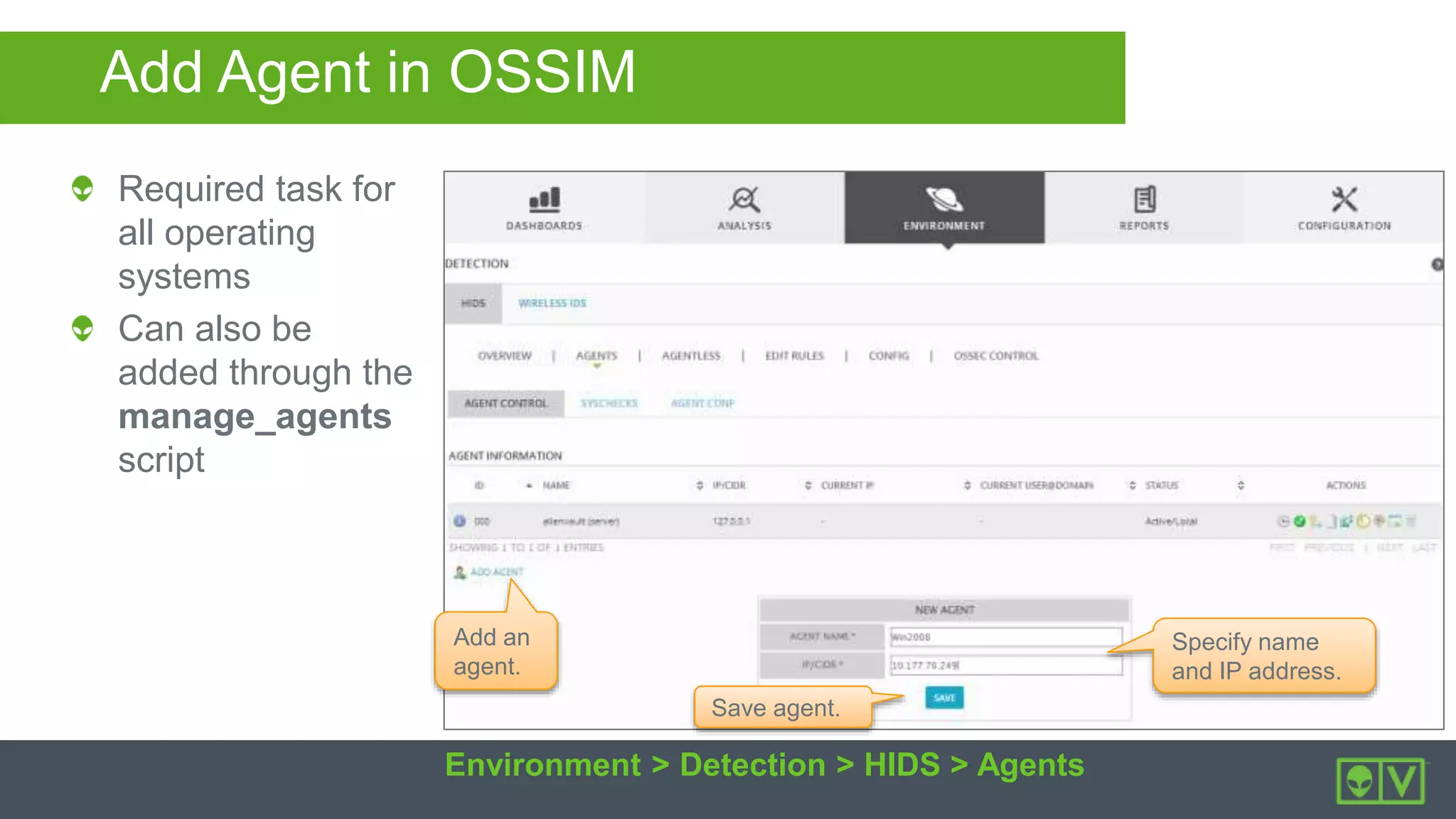Open the Edit Rules section
The width and height of the screenshot is (1456, 819).
point(795,355)
